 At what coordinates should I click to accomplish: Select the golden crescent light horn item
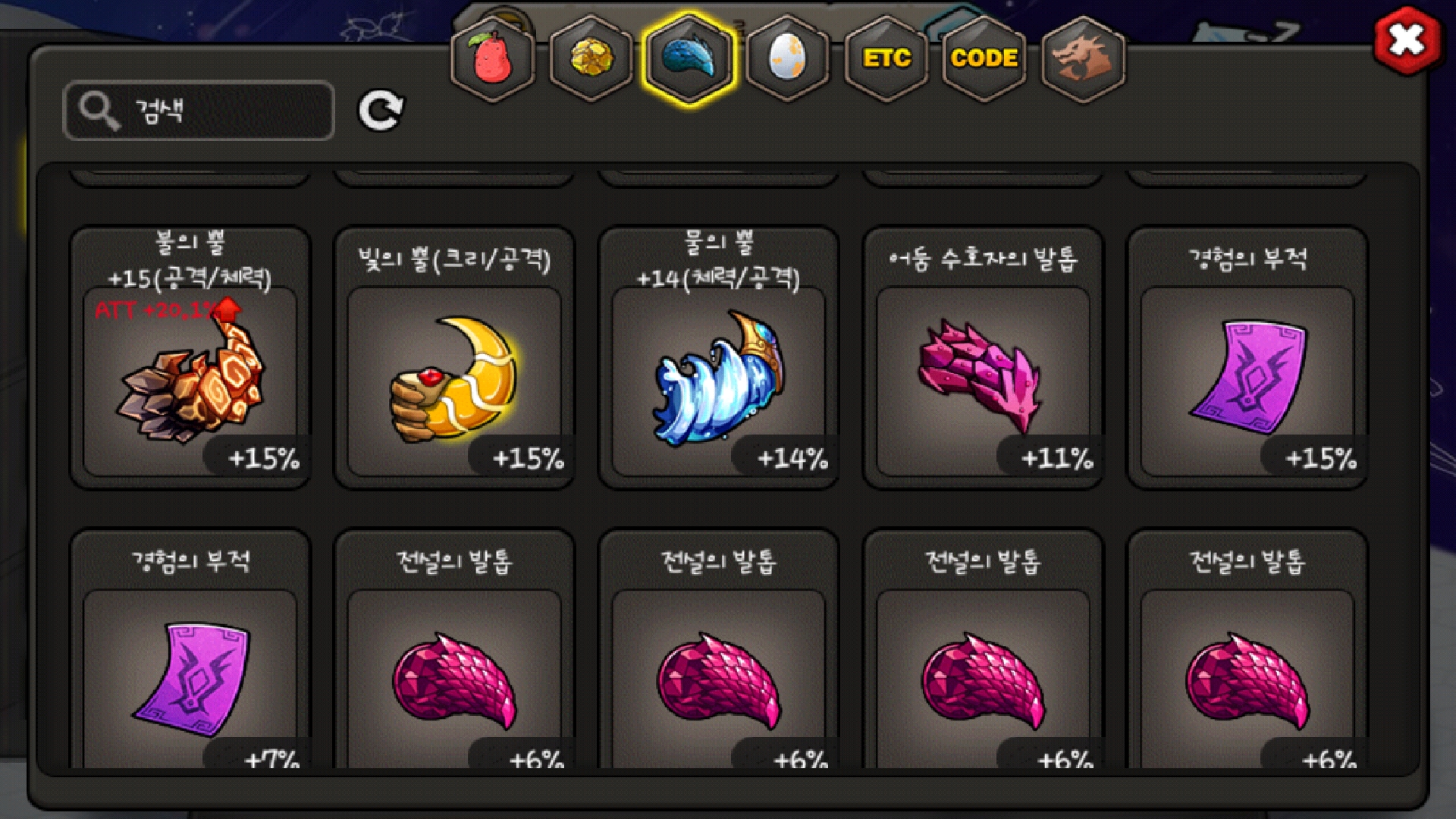click(454, 357)
